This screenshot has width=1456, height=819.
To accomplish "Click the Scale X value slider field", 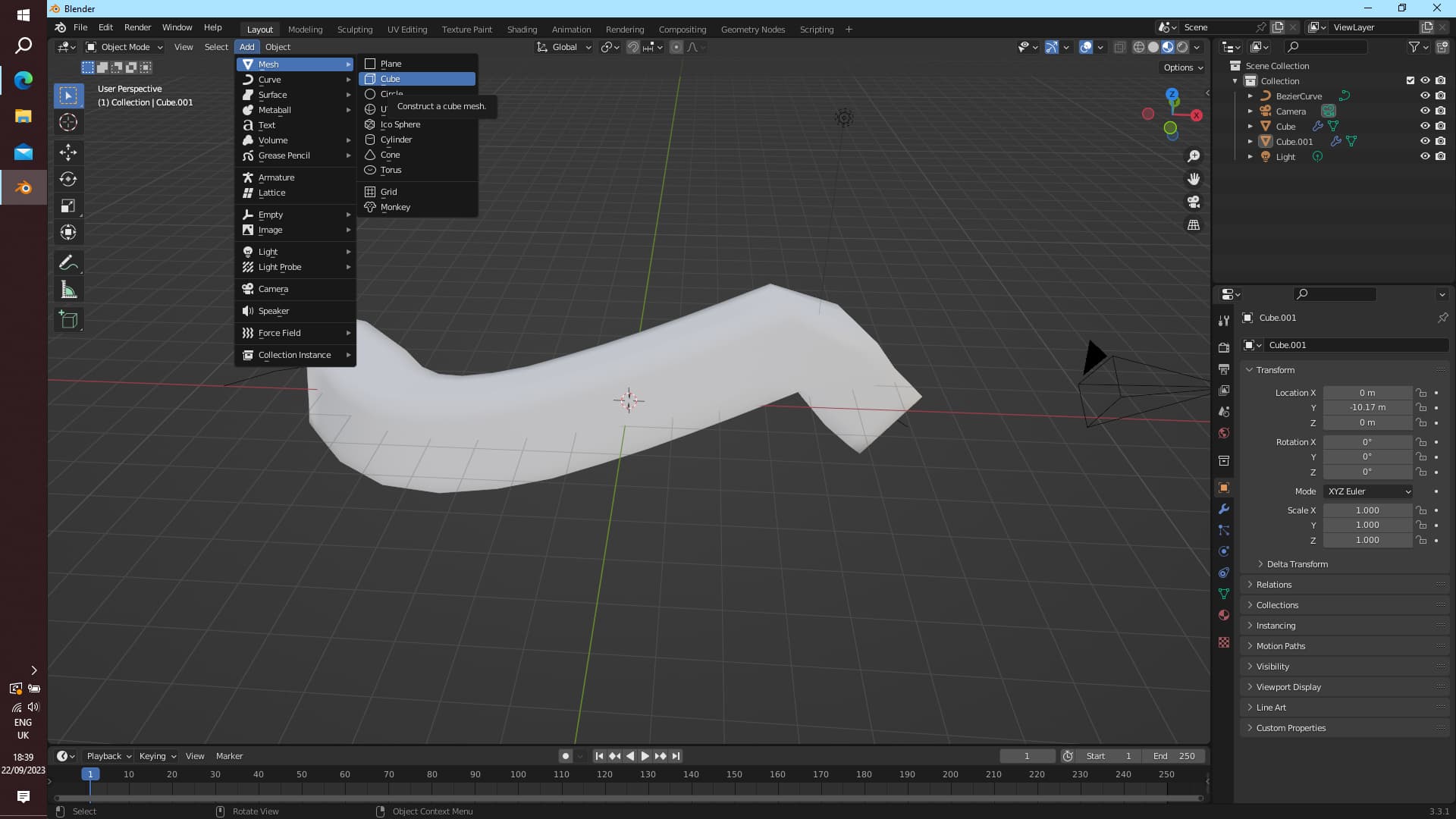I will 1367,510.
